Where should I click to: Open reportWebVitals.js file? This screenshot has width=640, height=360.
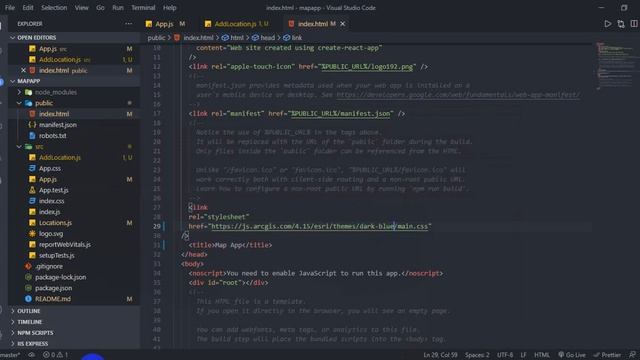(64, 244)
